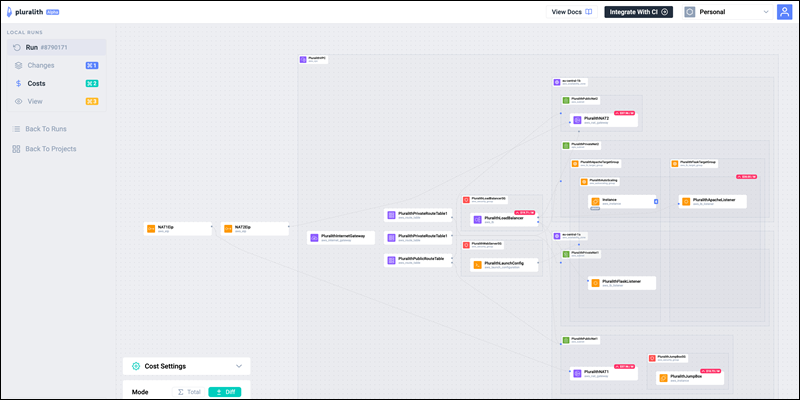Screen dimensions: 800x400
Task: Go Back To Runs
Action: click(x=46, y=129)
